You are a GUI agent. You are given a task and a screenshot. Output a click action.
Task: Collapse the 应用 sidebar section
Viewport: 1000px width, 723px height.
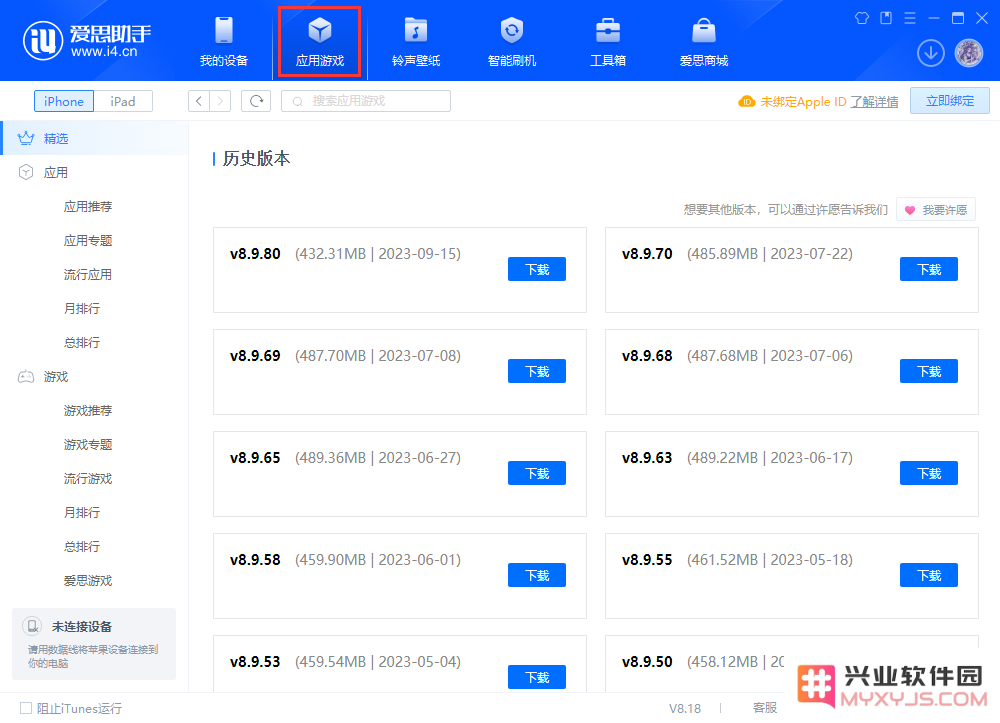point(55,172)
